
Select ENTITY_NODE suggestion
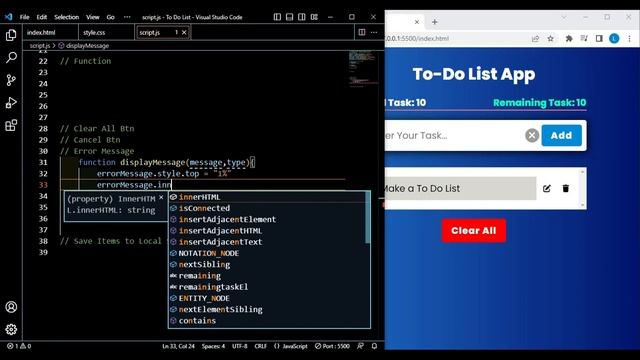pyautogui.click(x=267, y=298)
